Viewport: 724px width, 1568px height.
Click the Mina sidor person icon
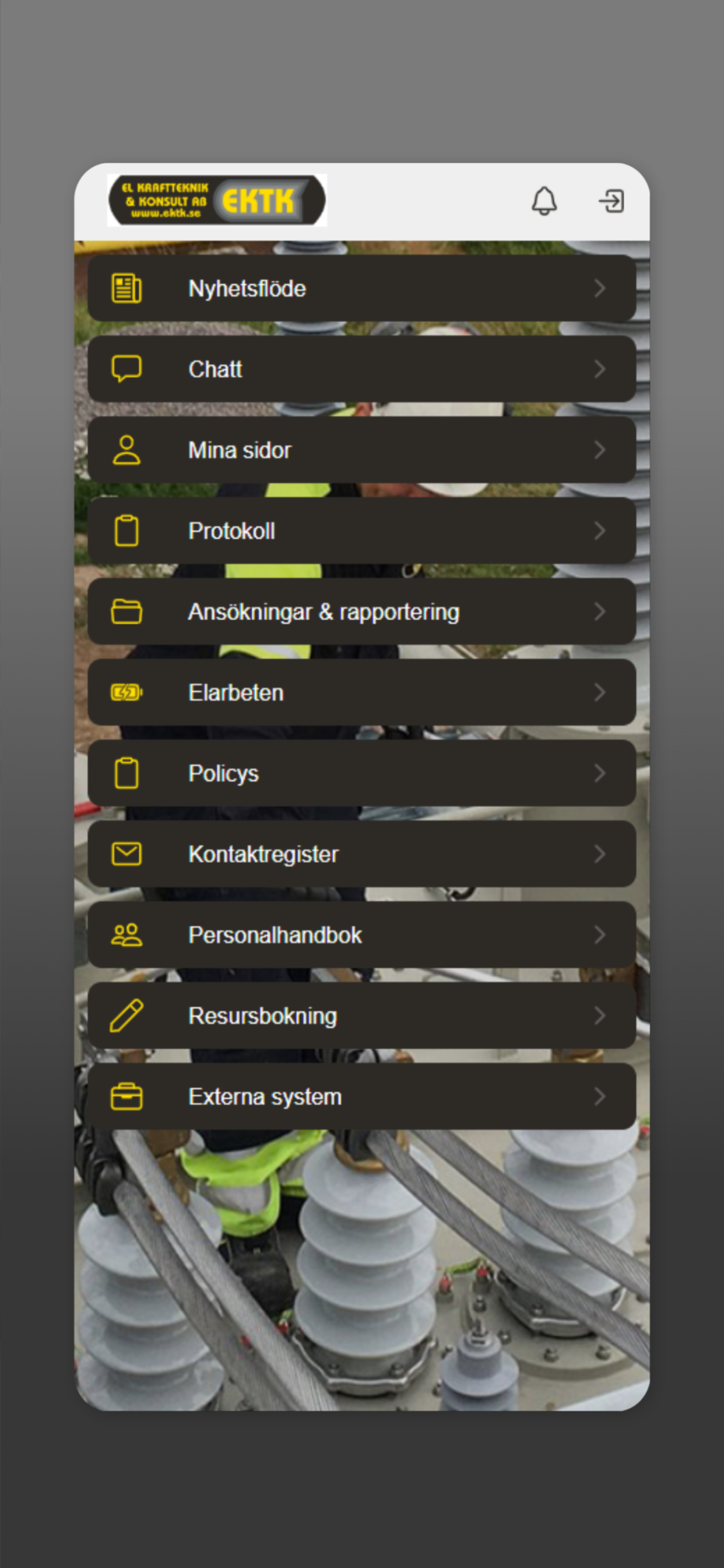point(126,450)
